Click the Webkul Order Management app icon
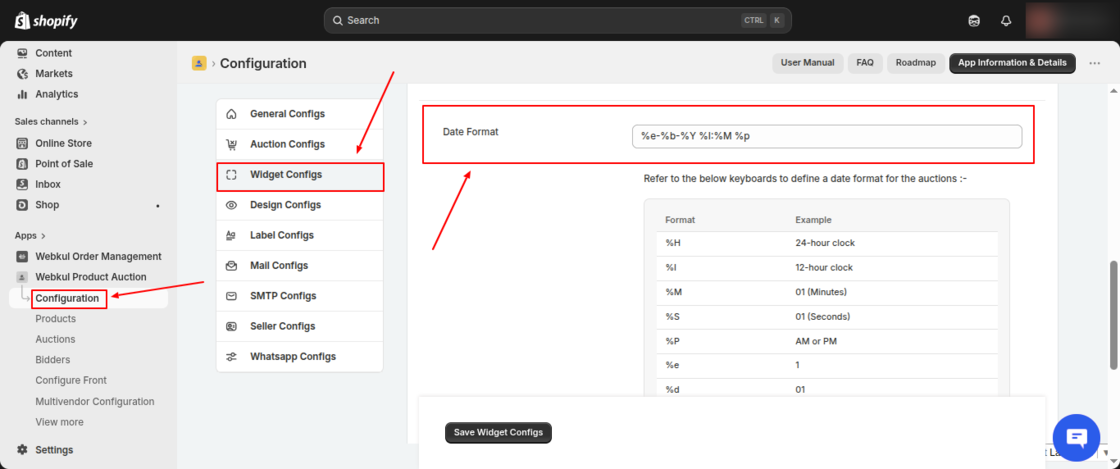1120x469 pixels. pyautogui.click(x=22, y=256)
